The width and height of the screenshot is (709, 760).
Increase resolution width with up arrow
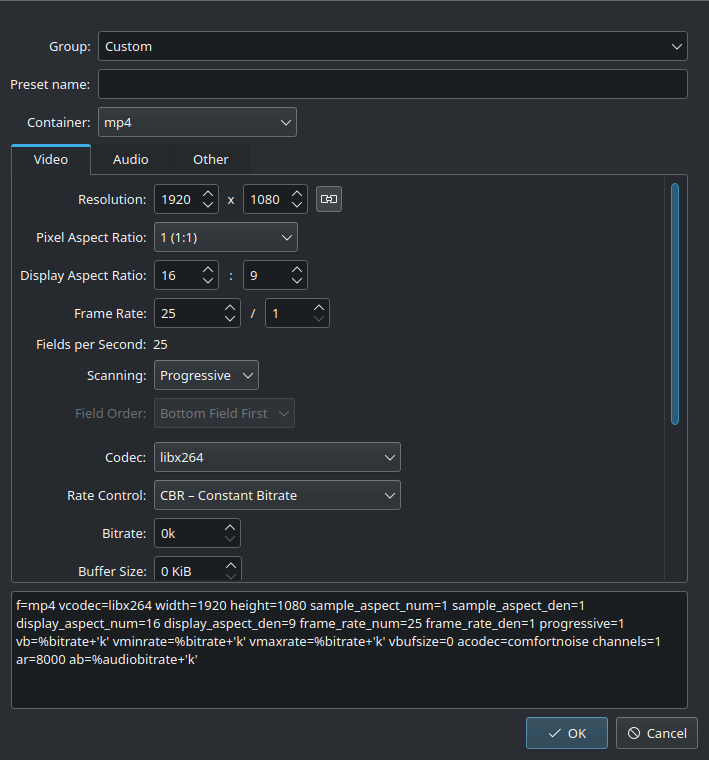[x=208, y=194]
